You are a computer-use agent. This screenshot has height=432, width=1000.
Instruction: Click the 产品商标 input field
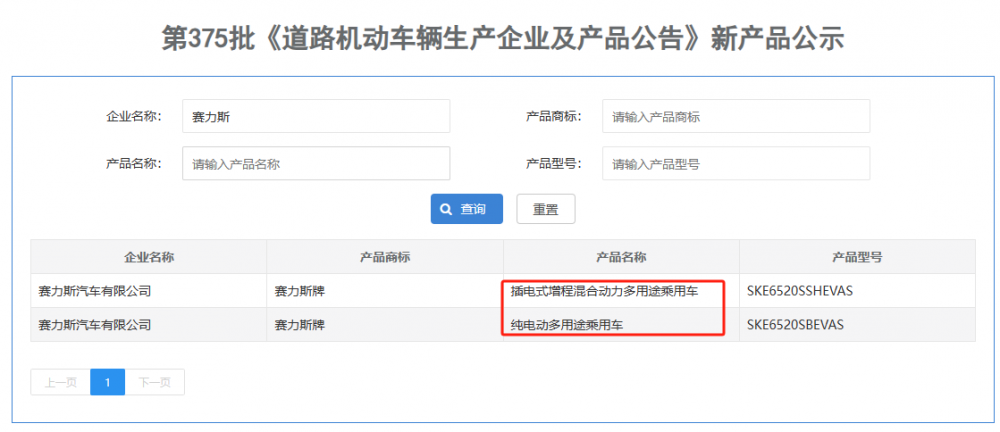point(735,116)
